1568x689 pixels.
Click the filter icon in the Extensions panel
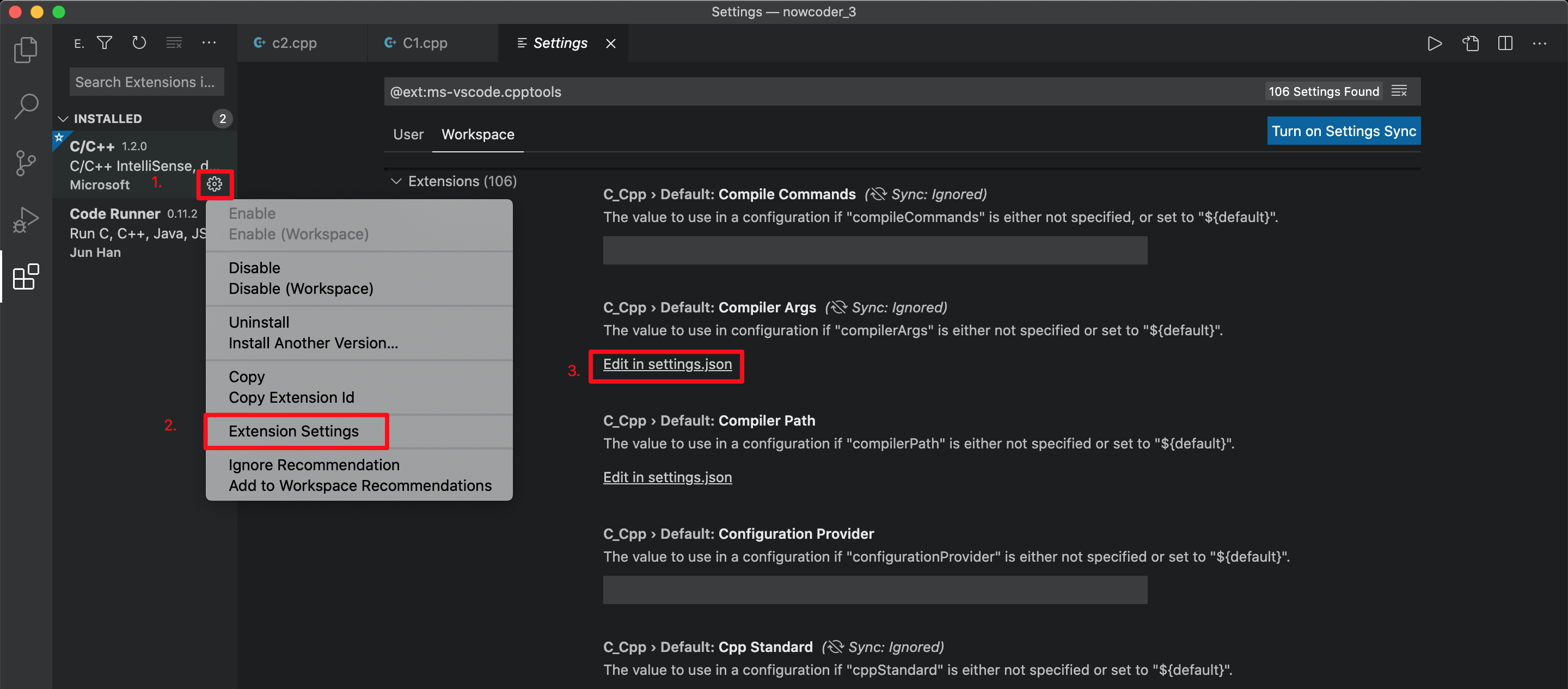click(x=104, y=42)
